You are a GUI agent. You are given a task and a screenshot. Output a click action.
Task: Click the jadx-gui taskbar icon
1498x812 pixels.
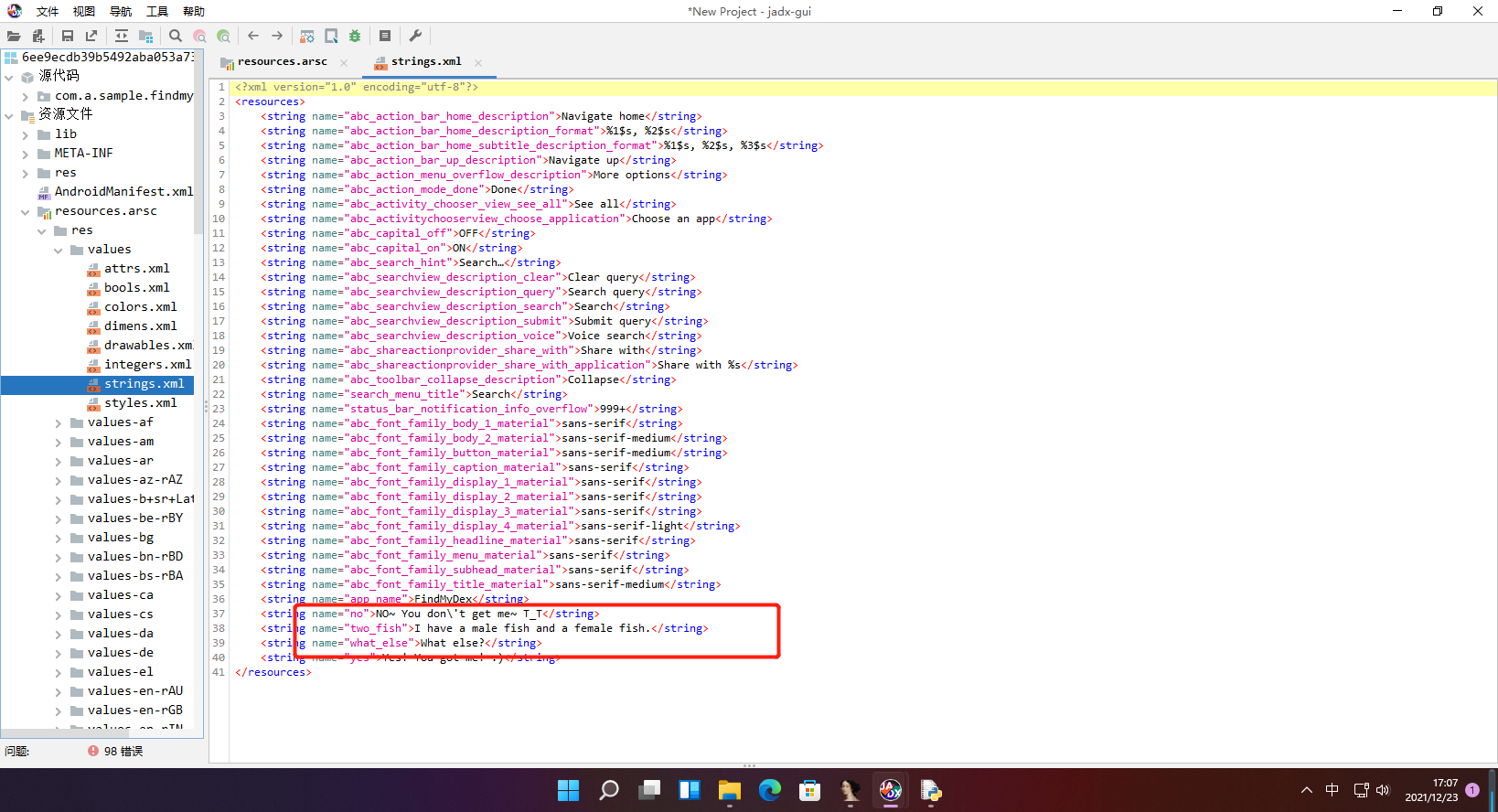coord(890,790)
